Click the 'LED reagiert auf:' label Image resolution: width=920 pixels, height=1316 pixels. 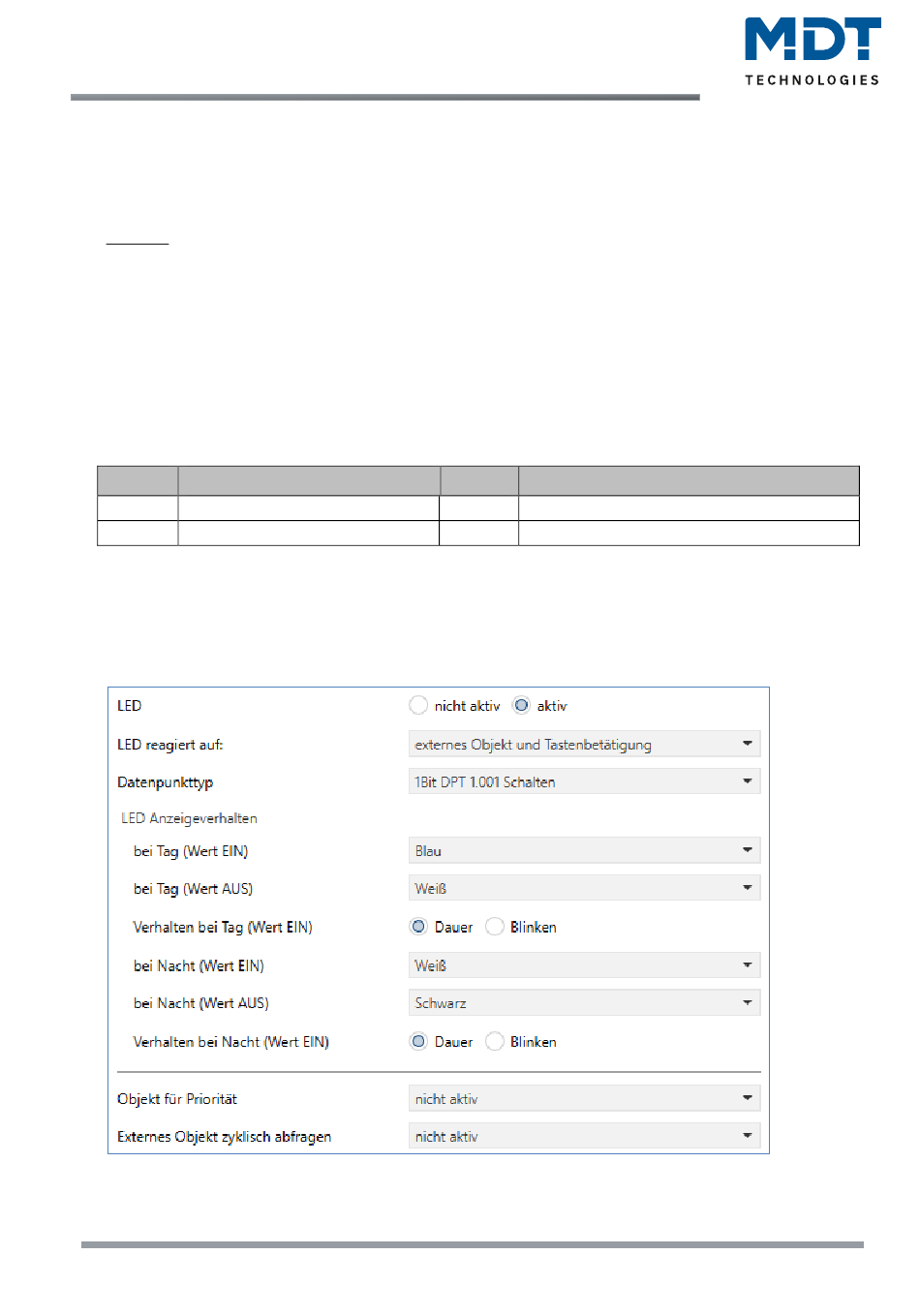170,745
